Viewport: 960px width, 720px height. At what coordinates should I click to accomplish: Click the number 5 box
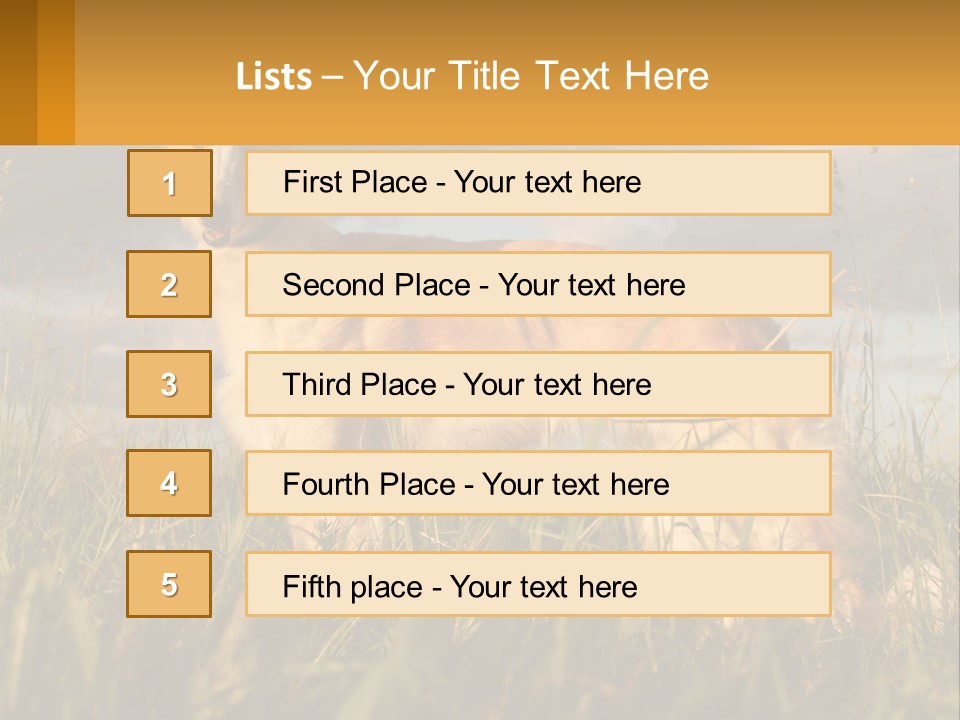tap(169, 584)
